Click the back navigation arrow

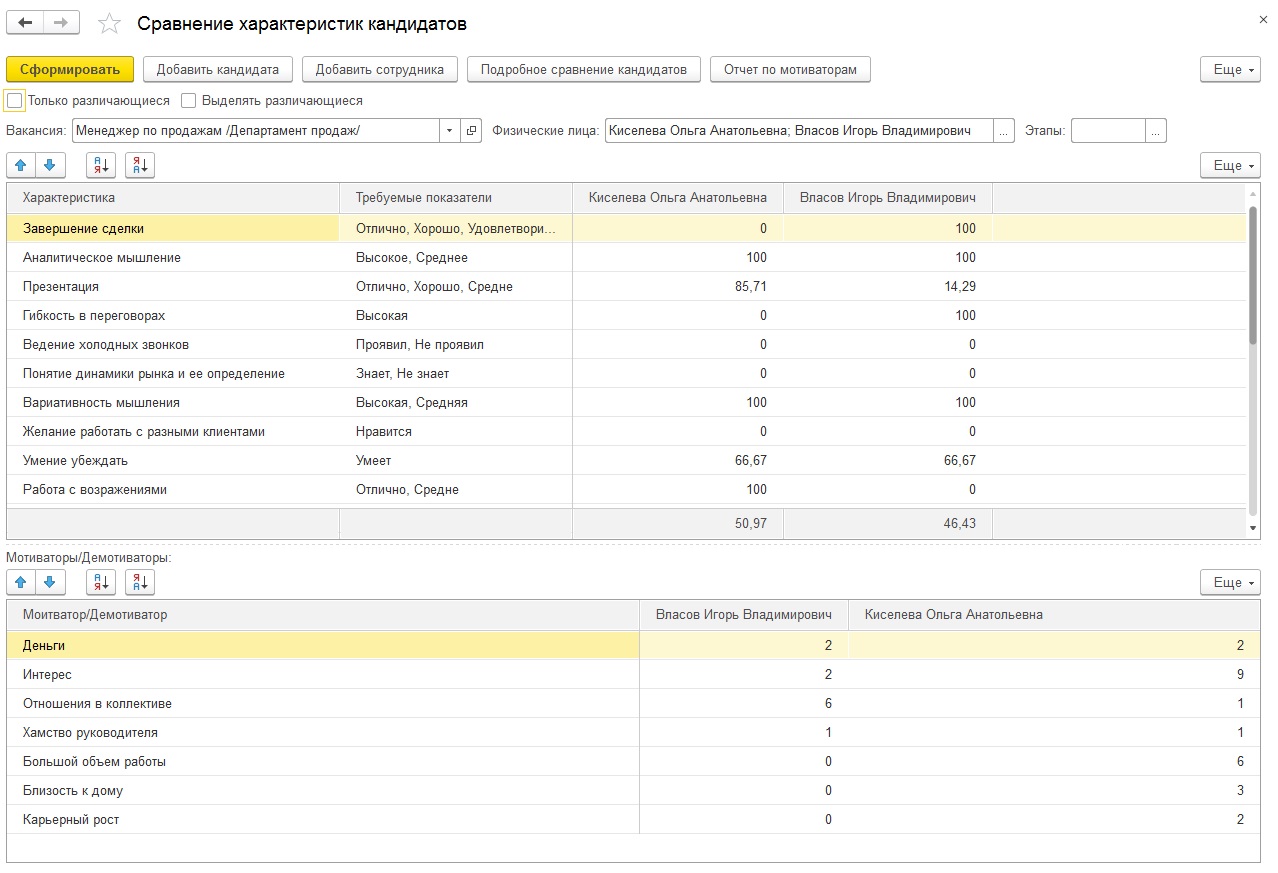[x=25, y=22]
